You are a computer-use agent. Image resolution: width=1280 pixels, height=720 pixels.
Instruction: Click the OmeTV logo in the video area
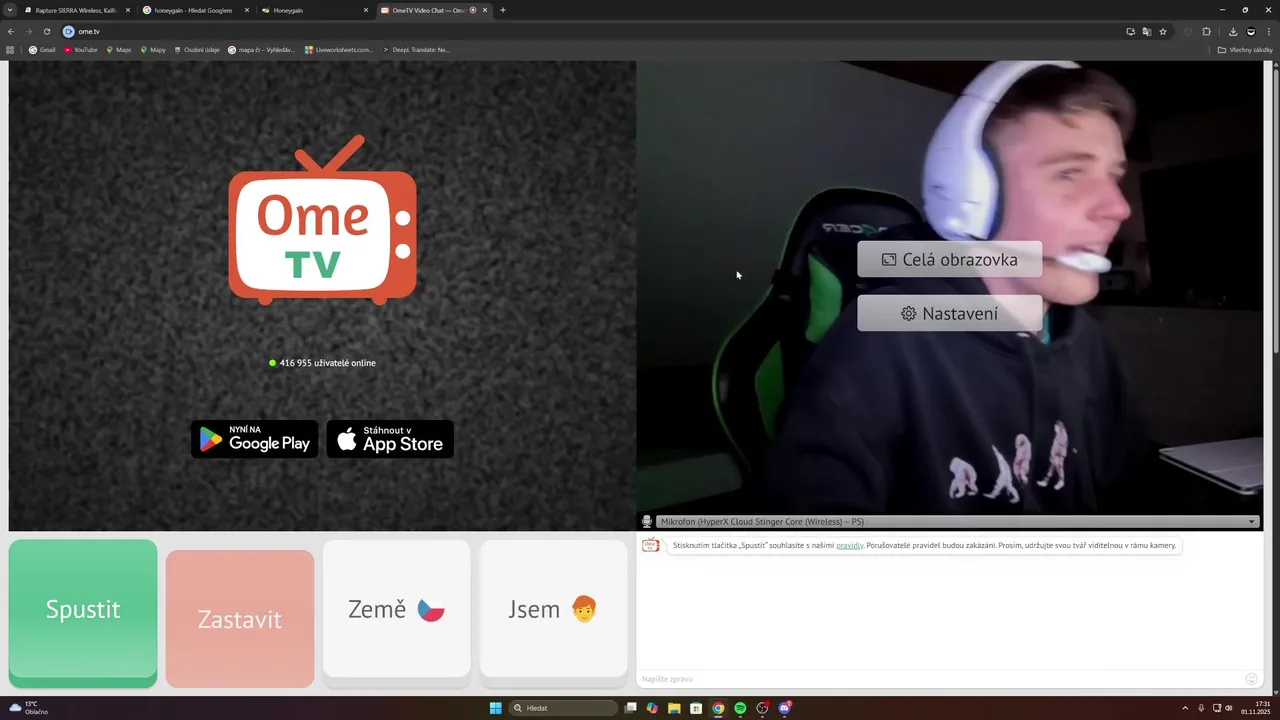click(x=322, y=220)
